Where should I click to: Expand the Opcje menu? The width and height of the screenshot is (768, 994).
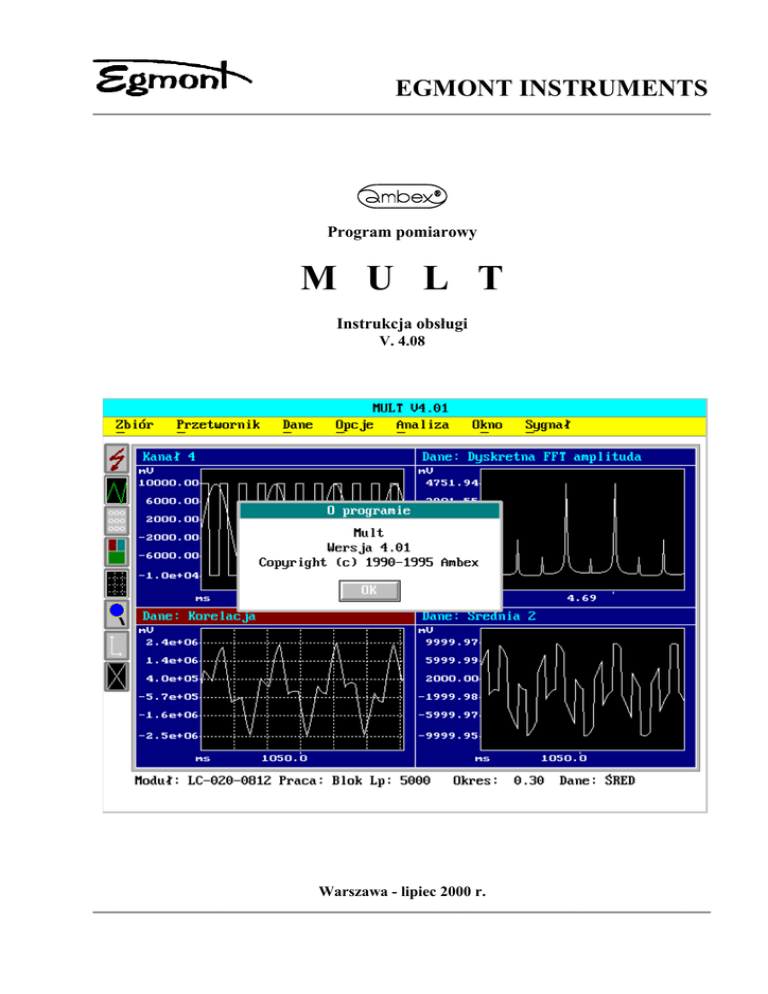(354, 425)
